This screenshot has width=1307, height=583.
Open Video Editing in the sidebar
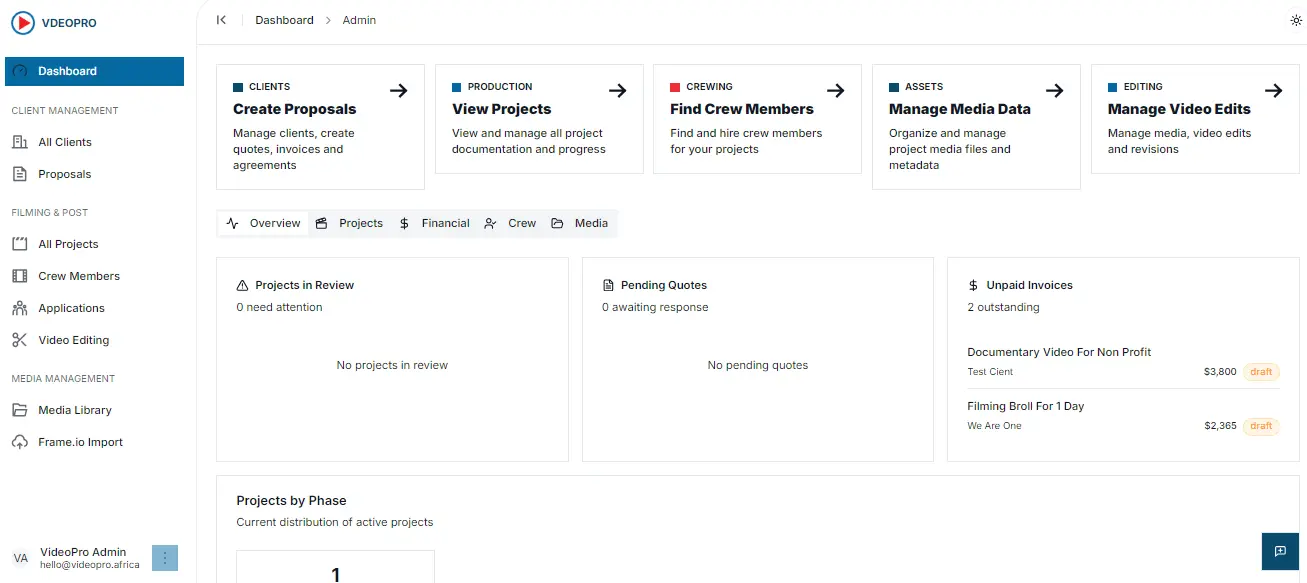[95, 340]
